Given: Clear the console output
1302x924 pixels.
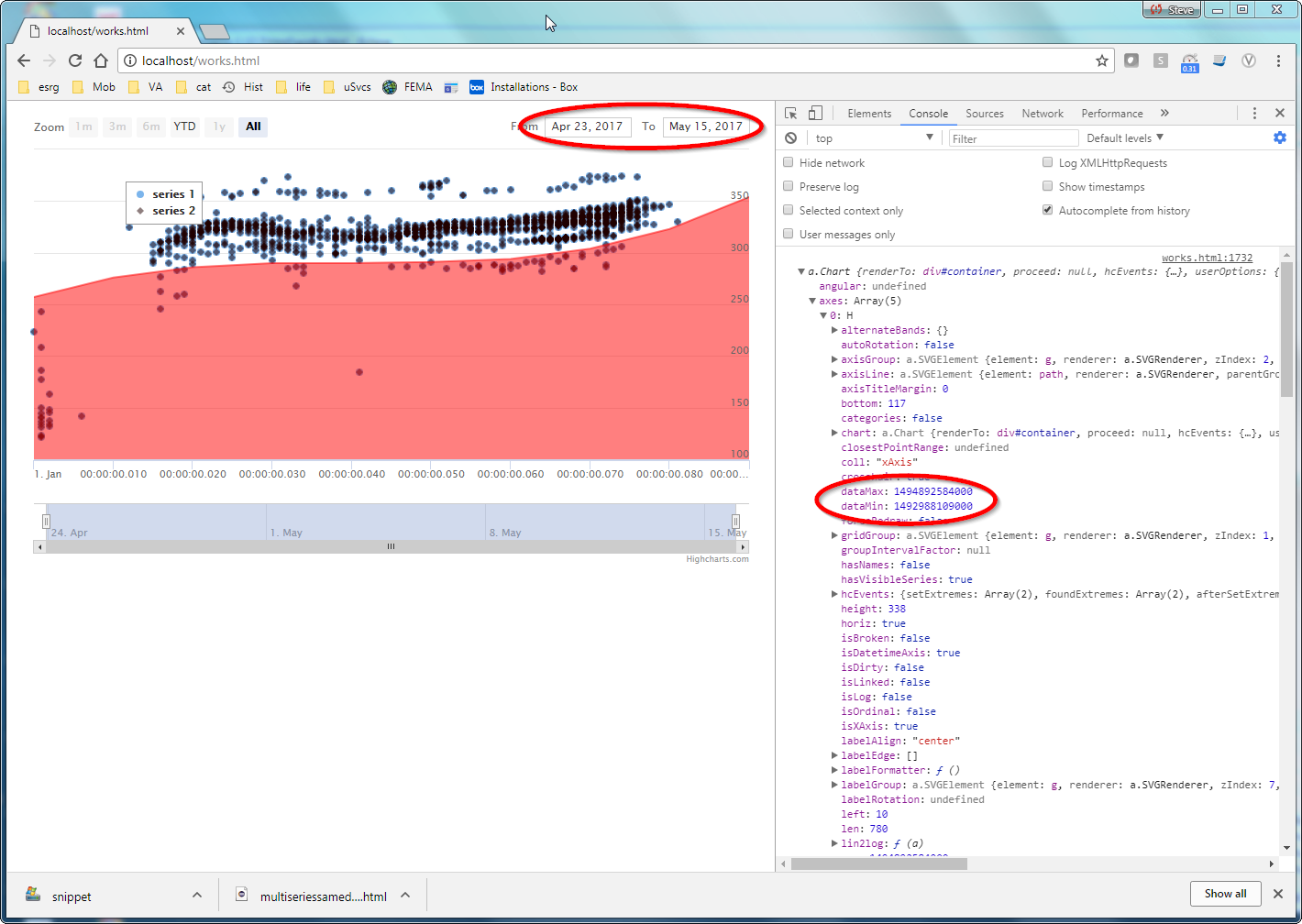Looking at the screenshot, I should 790,138.
